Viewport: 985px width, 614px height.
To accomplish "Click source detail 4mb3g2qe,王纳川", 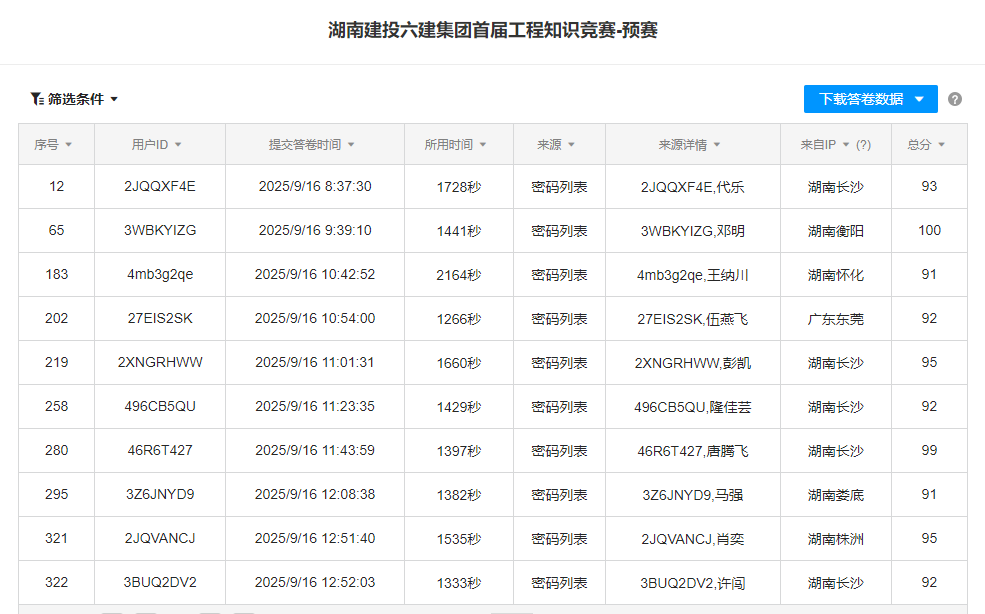I will tap(692, 275).
